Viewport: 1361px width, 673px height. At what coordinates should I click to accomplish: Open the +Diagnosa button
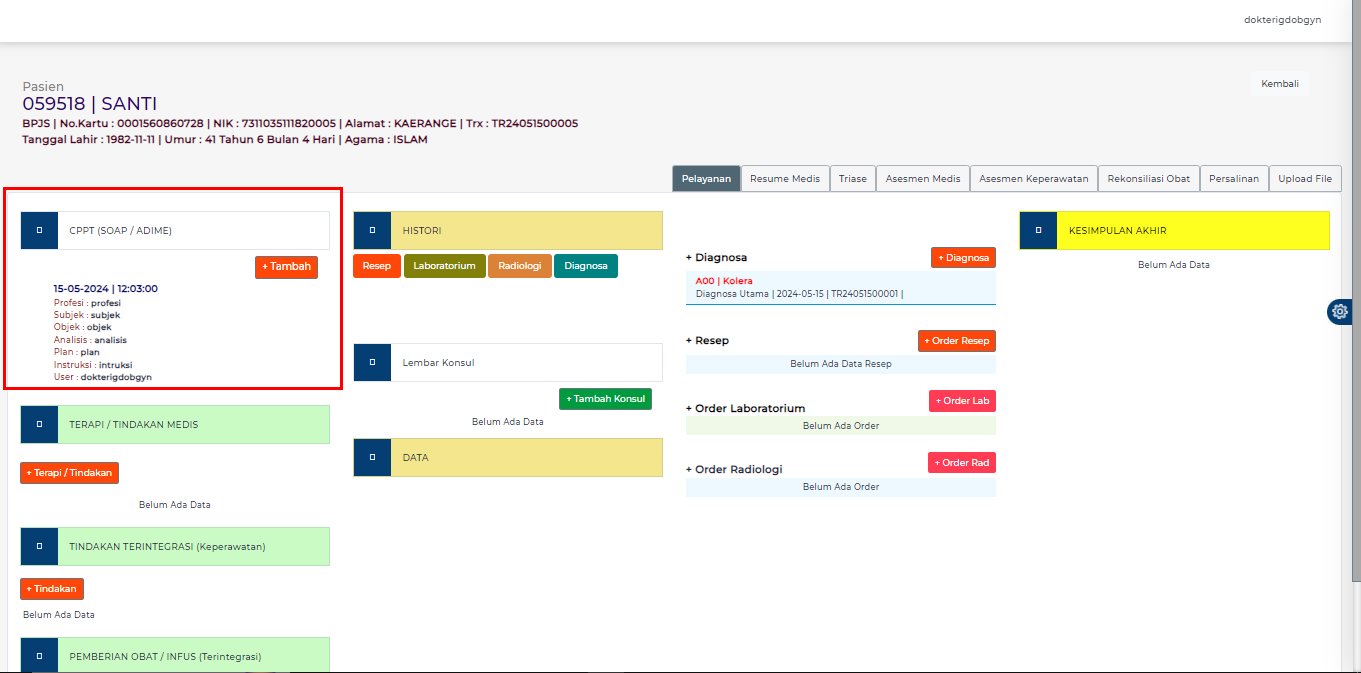click(x=962, y=257)
